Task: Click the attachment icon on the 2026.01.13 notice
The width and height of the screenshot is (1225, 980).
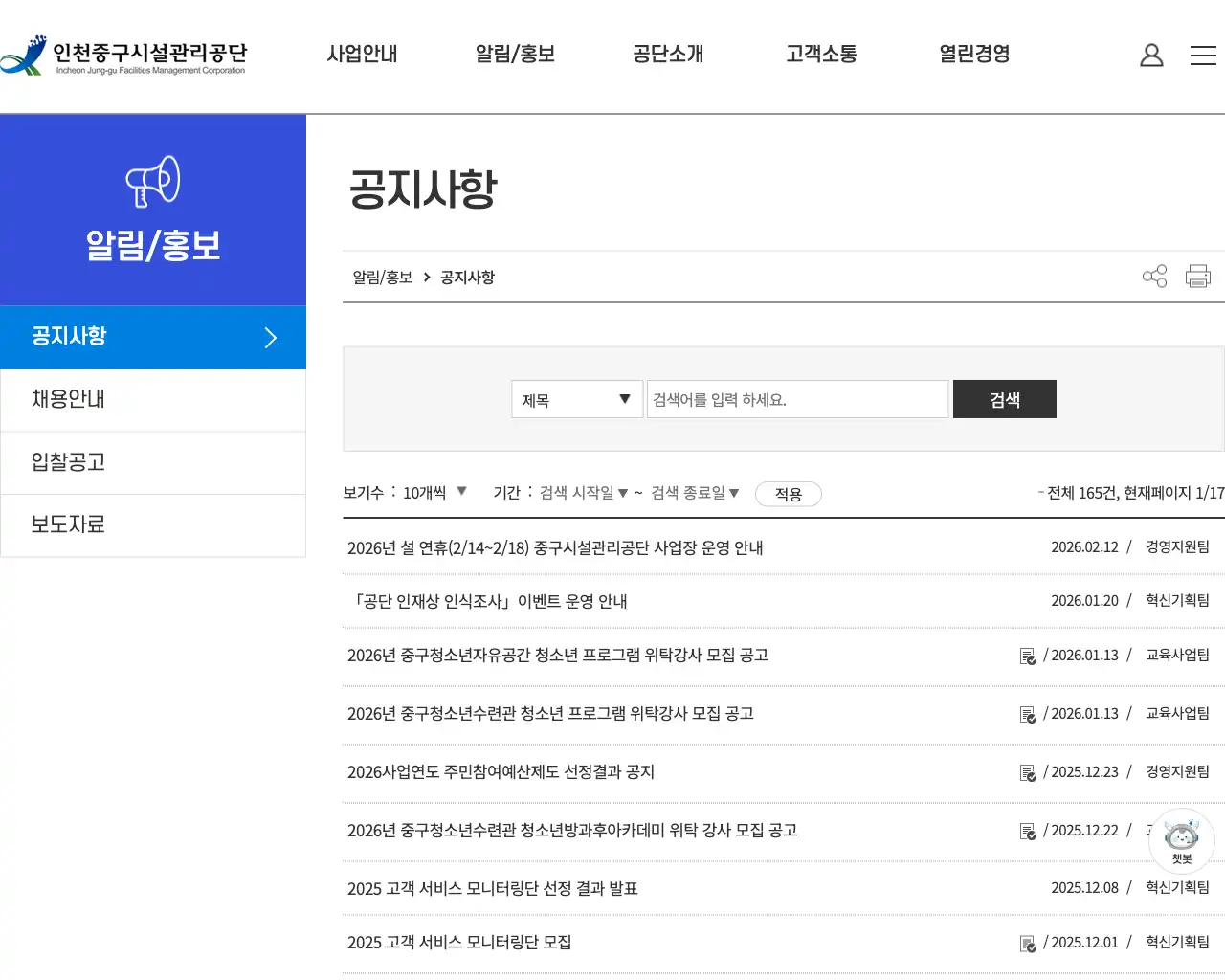Action: pos(1028,656)
